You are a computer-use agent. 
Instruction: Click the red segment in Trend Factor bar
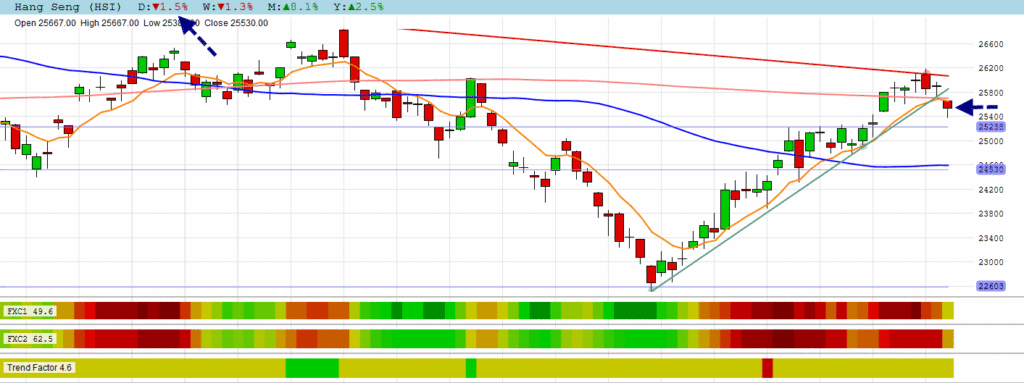coord(767,368)
